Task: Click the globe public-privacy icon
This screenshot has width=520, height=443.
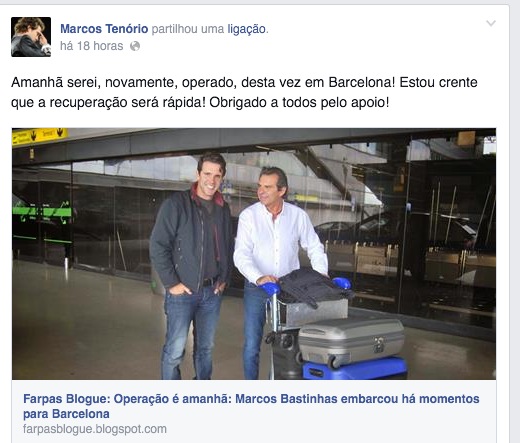Action: pos(135,46)
